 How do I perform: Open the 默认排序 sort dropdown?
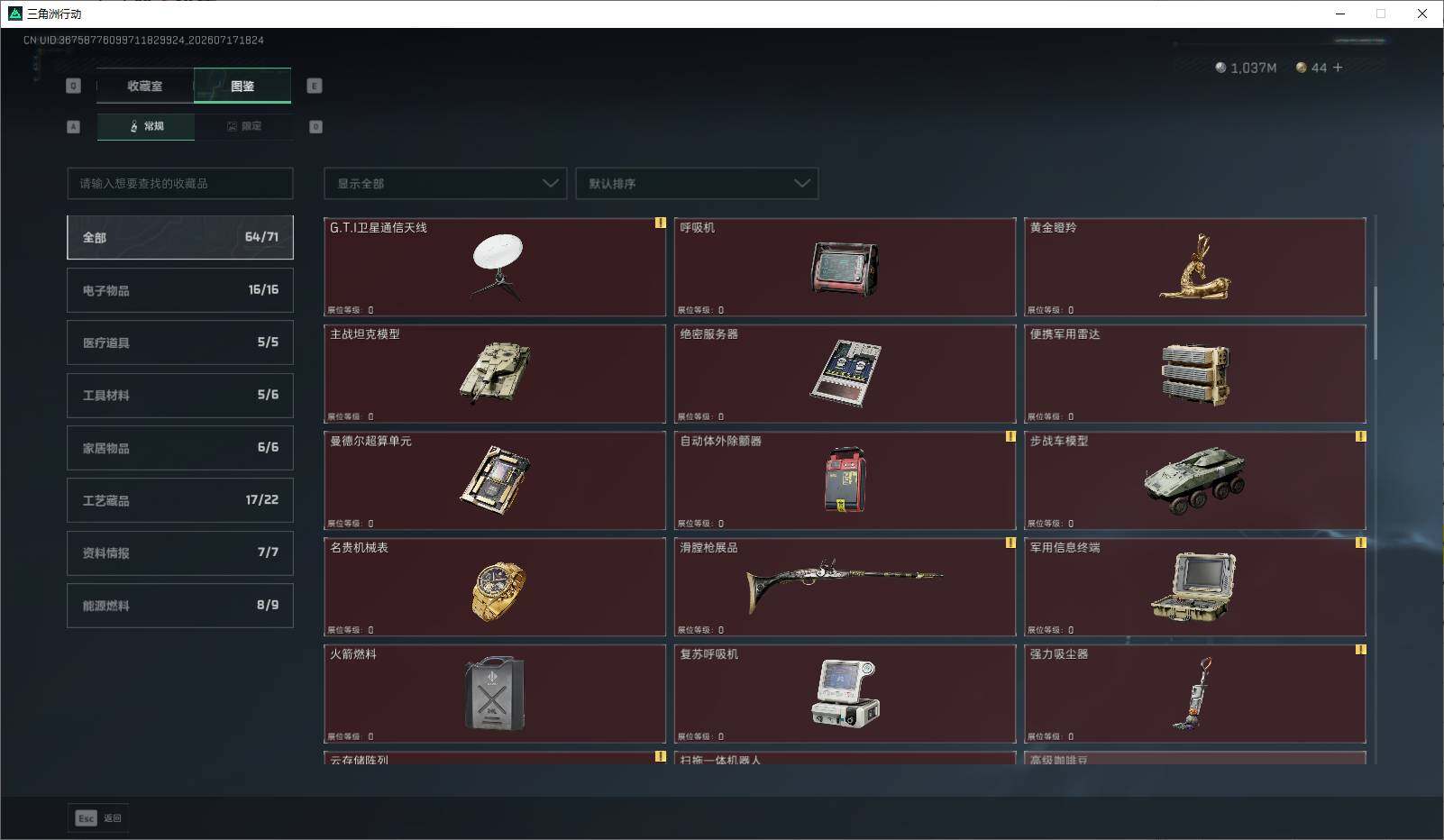tap(697, 183)
